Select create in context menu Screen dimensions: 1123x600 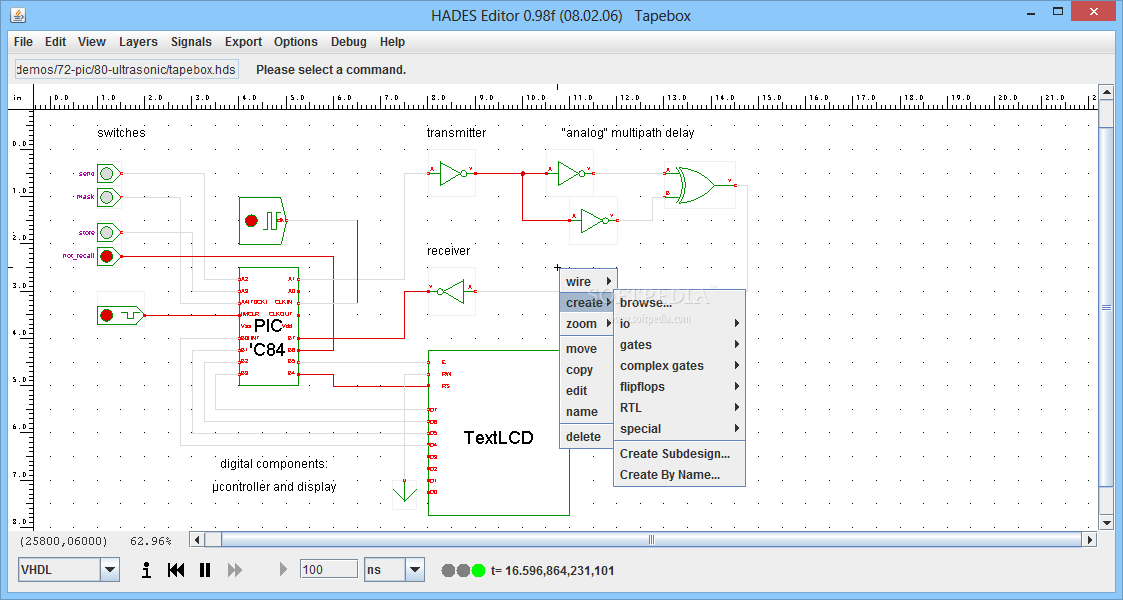[x=588, y=303]
